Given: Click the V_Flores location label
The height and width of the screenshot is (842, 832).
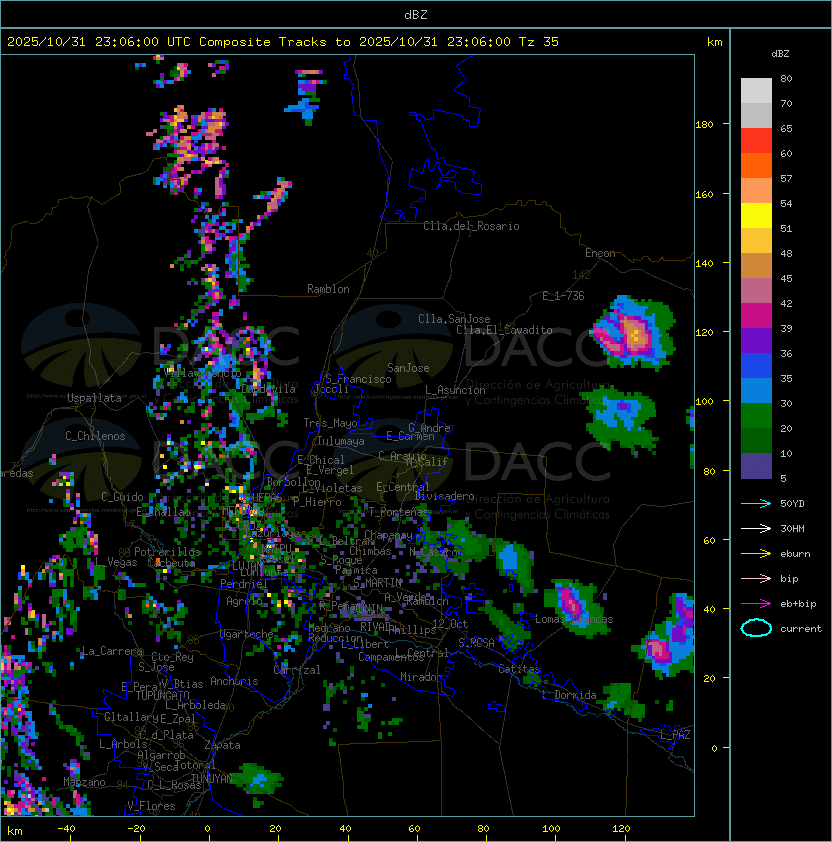Looking at the screenshot, I should [151, 806].
